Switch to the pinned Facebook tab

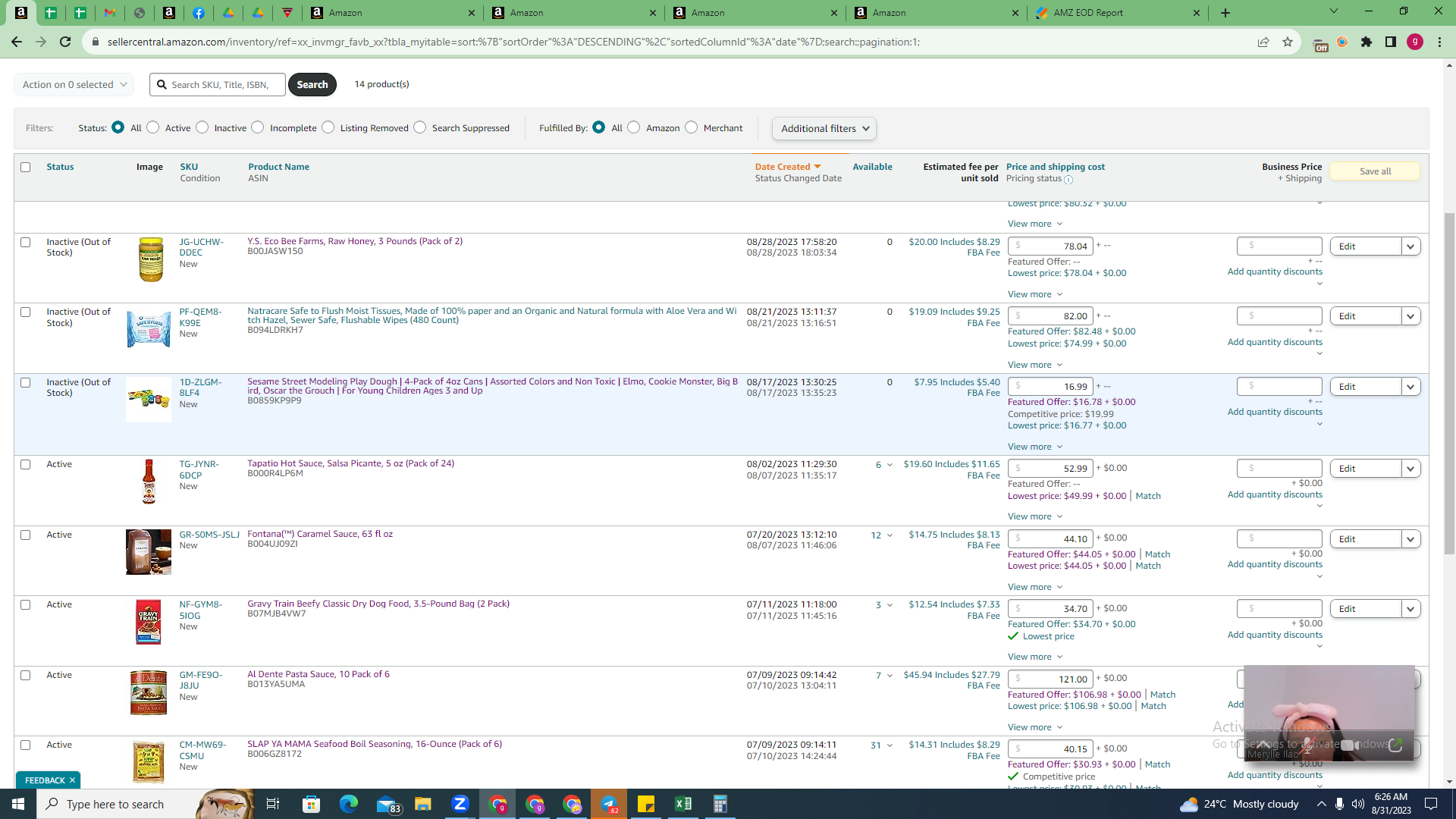(199, 13)
